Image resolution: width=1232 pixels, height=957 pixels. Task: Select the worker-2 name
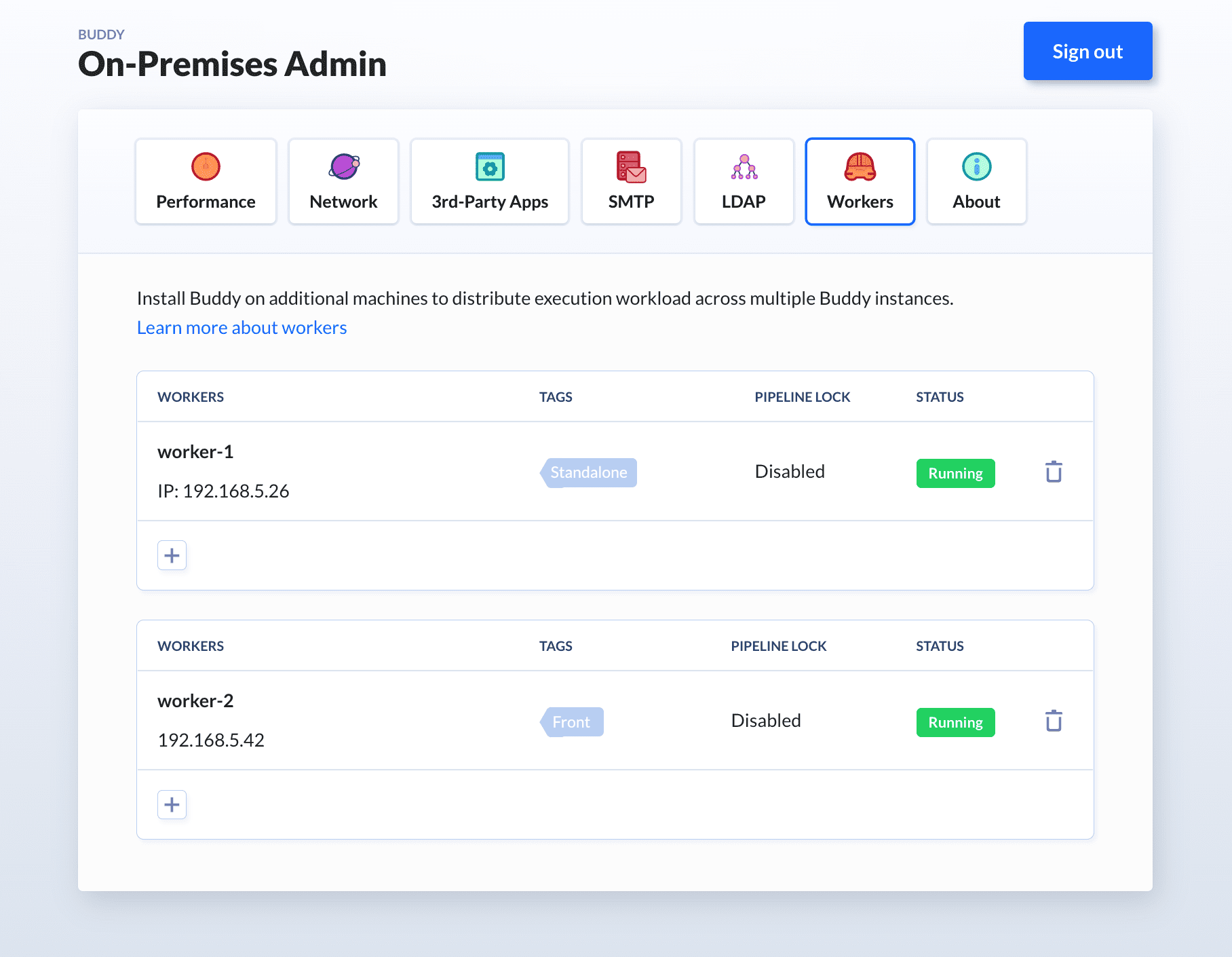(195, 700)
